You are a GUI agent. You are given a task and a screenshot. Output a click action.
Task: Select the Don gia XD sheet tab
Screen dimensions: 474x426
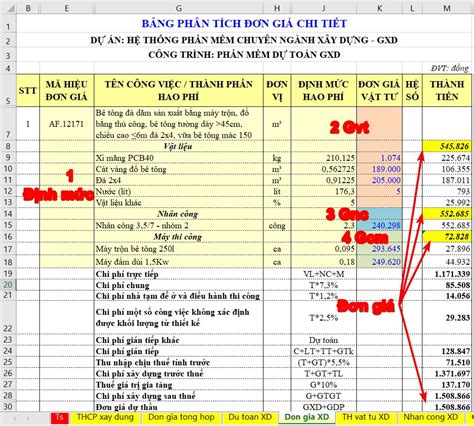click(307, 417)
